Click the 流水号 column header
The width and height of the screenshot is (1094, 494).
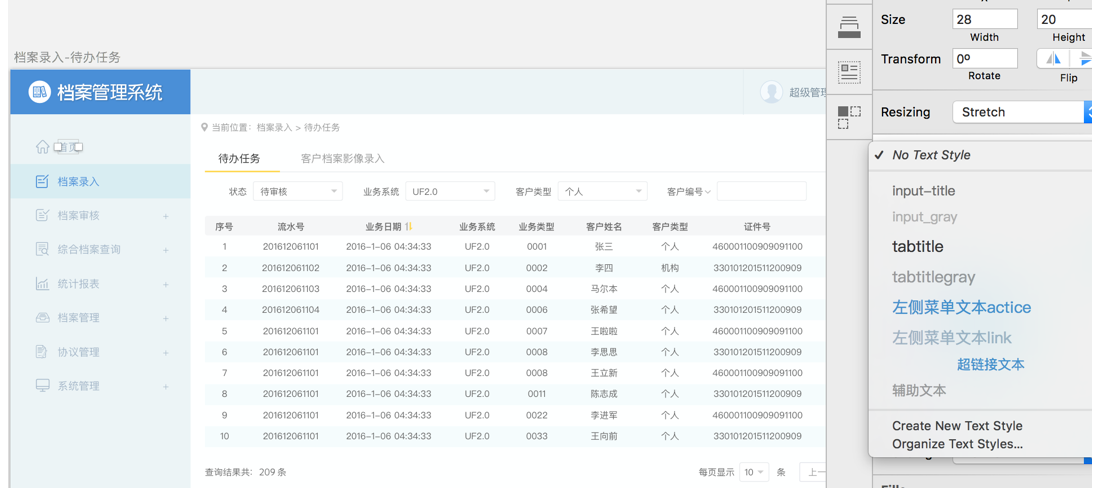291,227
